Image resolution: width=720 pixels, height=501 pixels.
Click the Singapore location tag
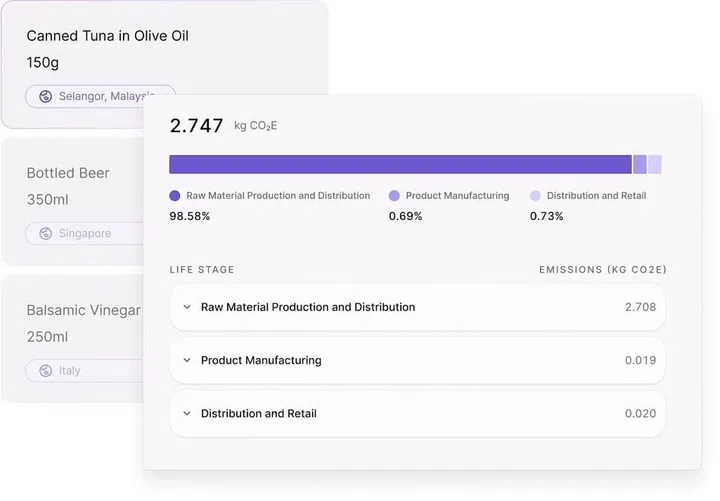[x=84, y=233]
